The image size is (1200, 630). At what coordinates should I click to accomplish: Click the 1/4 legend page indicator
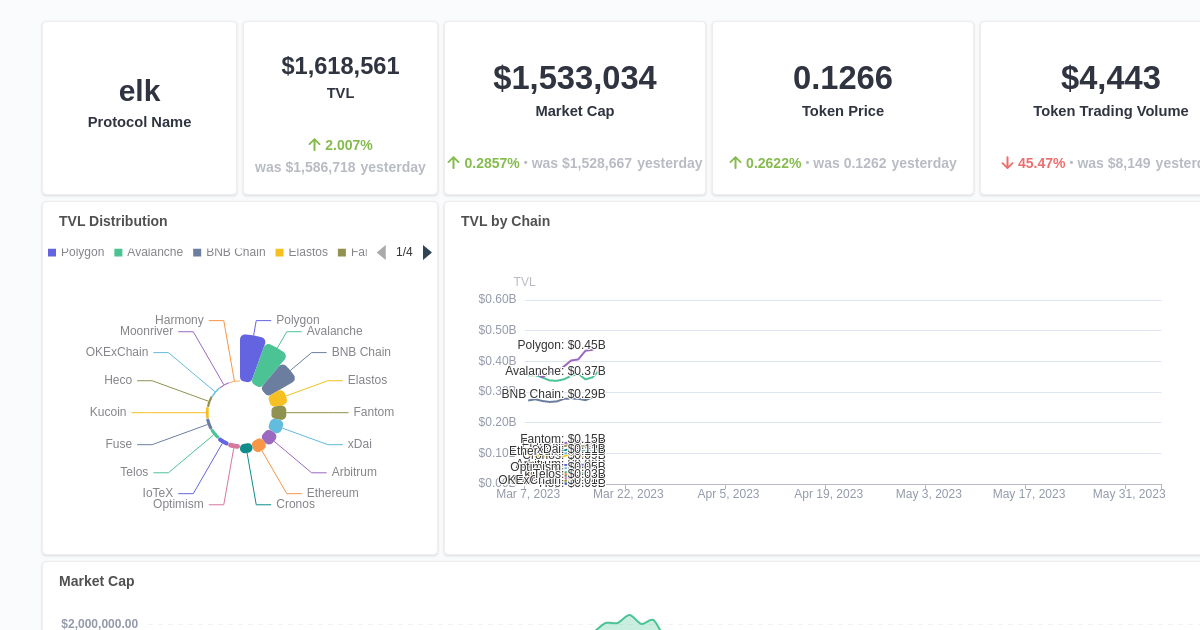pos(404,252)
